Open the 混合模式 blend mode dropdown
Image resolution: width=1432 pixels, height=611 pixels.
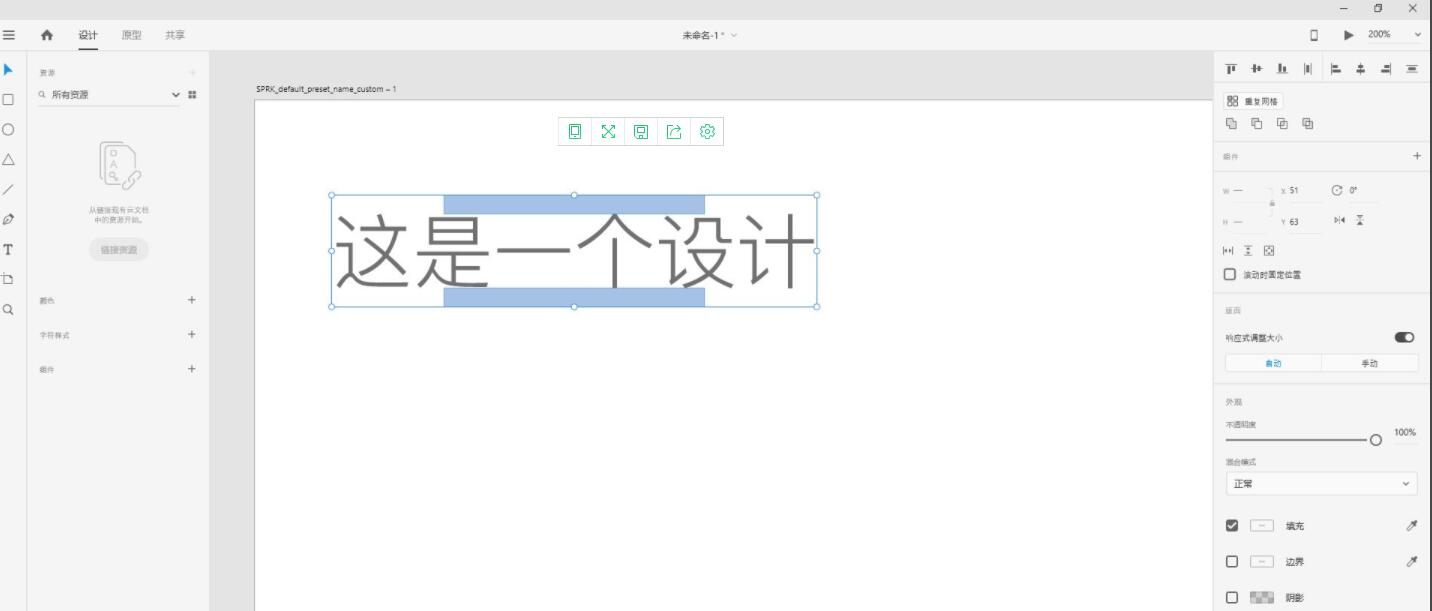click(x=1321, y=484)
